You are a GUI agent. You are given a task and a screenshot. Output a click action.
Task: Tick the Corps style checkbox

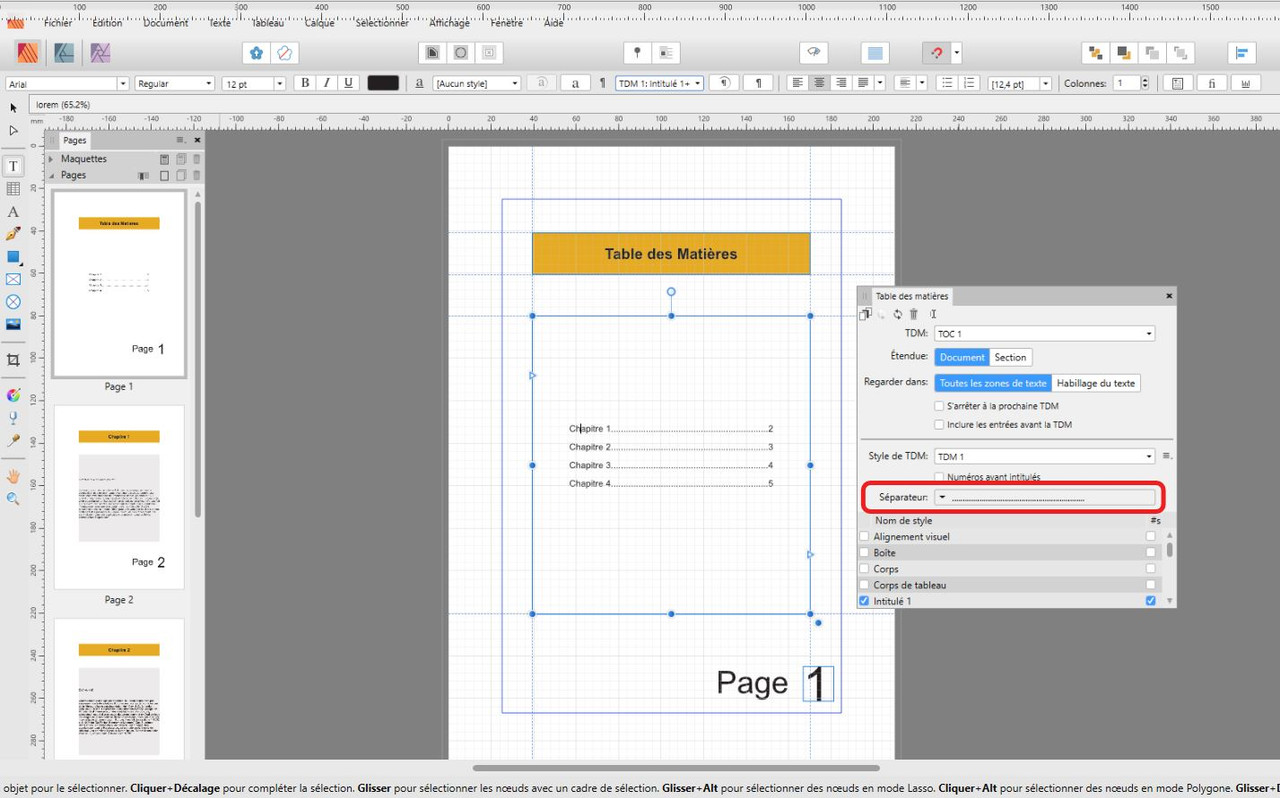coord(865,569)
